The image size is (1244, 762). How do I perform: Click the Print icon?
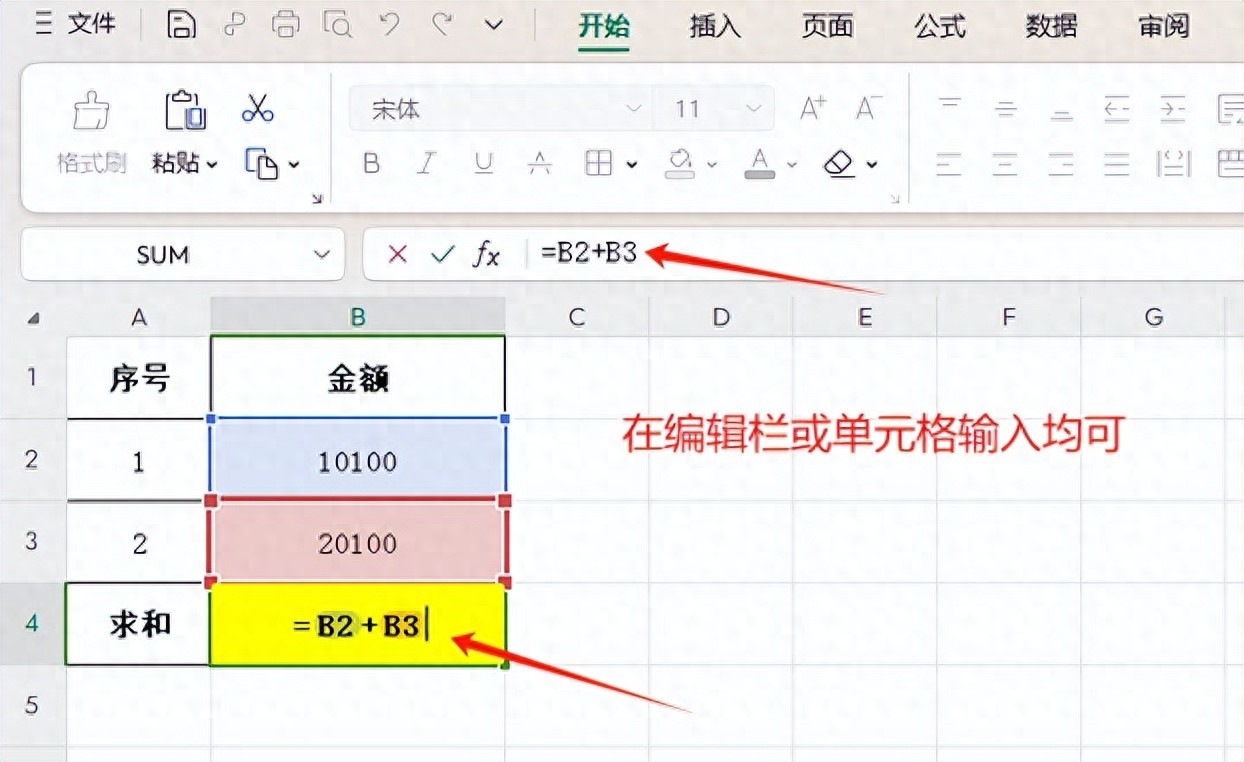pos(286,25)
